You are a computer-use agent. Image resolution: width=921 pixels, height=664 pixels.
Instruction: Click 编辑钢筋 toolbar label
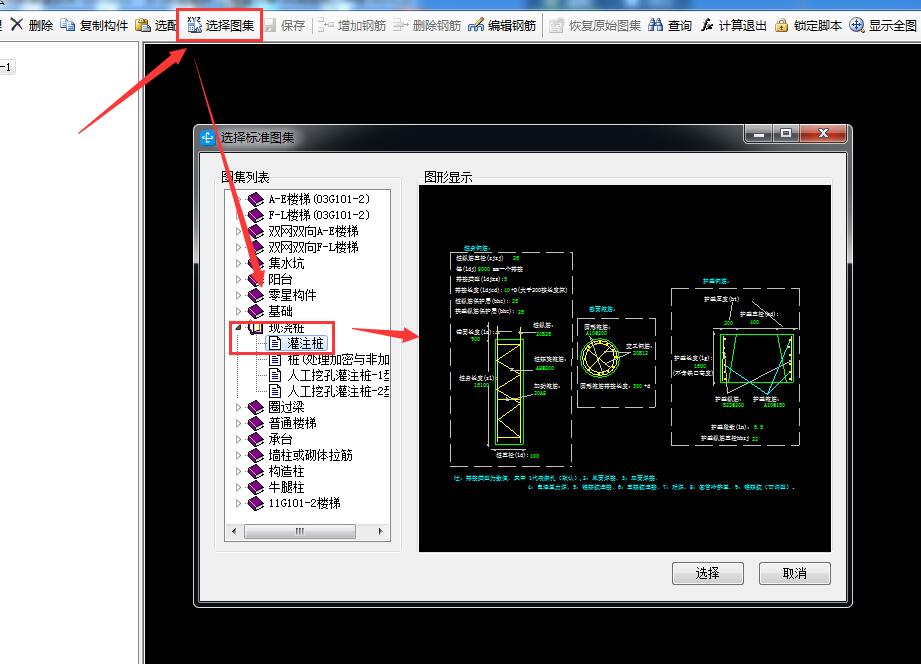[512, 26]
